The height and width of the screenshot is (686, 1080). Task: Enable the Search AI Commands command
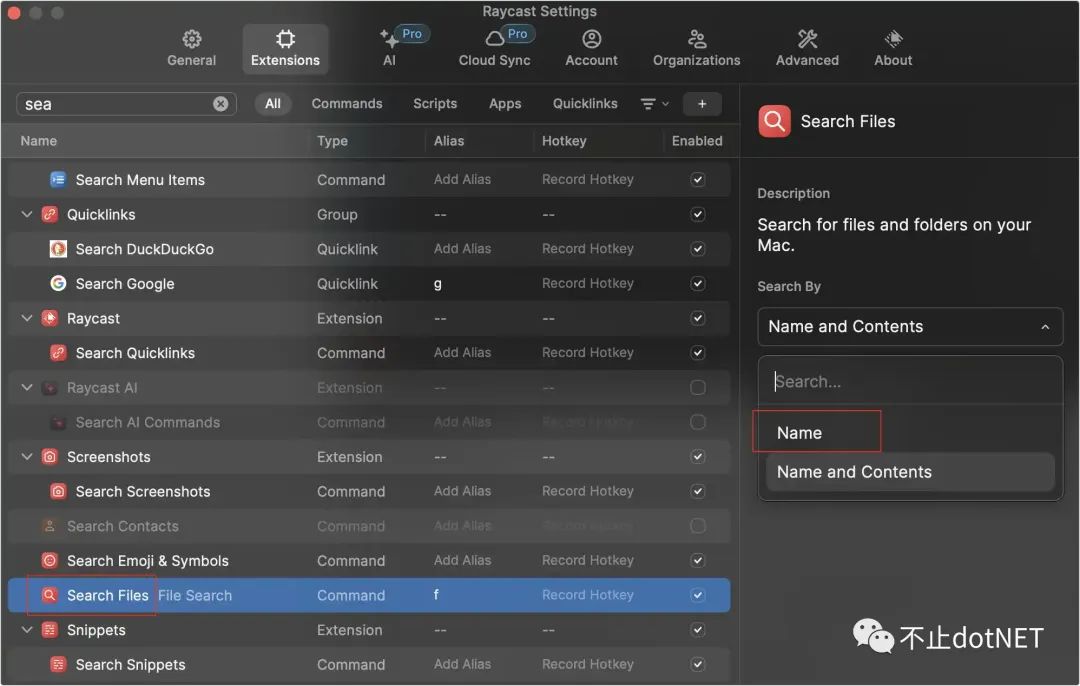pyautogui.click(x=698, y=422)
